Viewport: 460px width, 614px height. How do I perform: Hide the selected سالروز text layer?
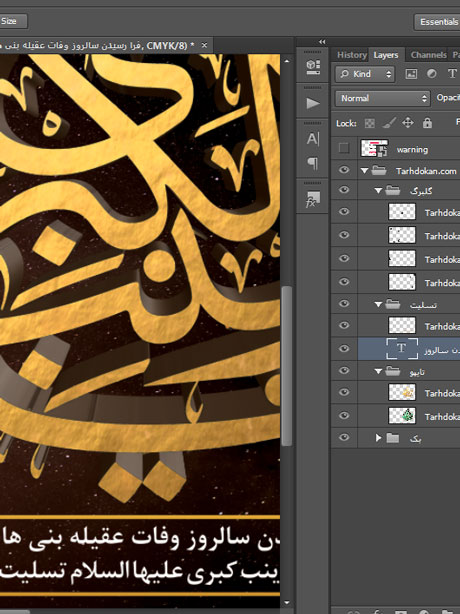point(344,349)
